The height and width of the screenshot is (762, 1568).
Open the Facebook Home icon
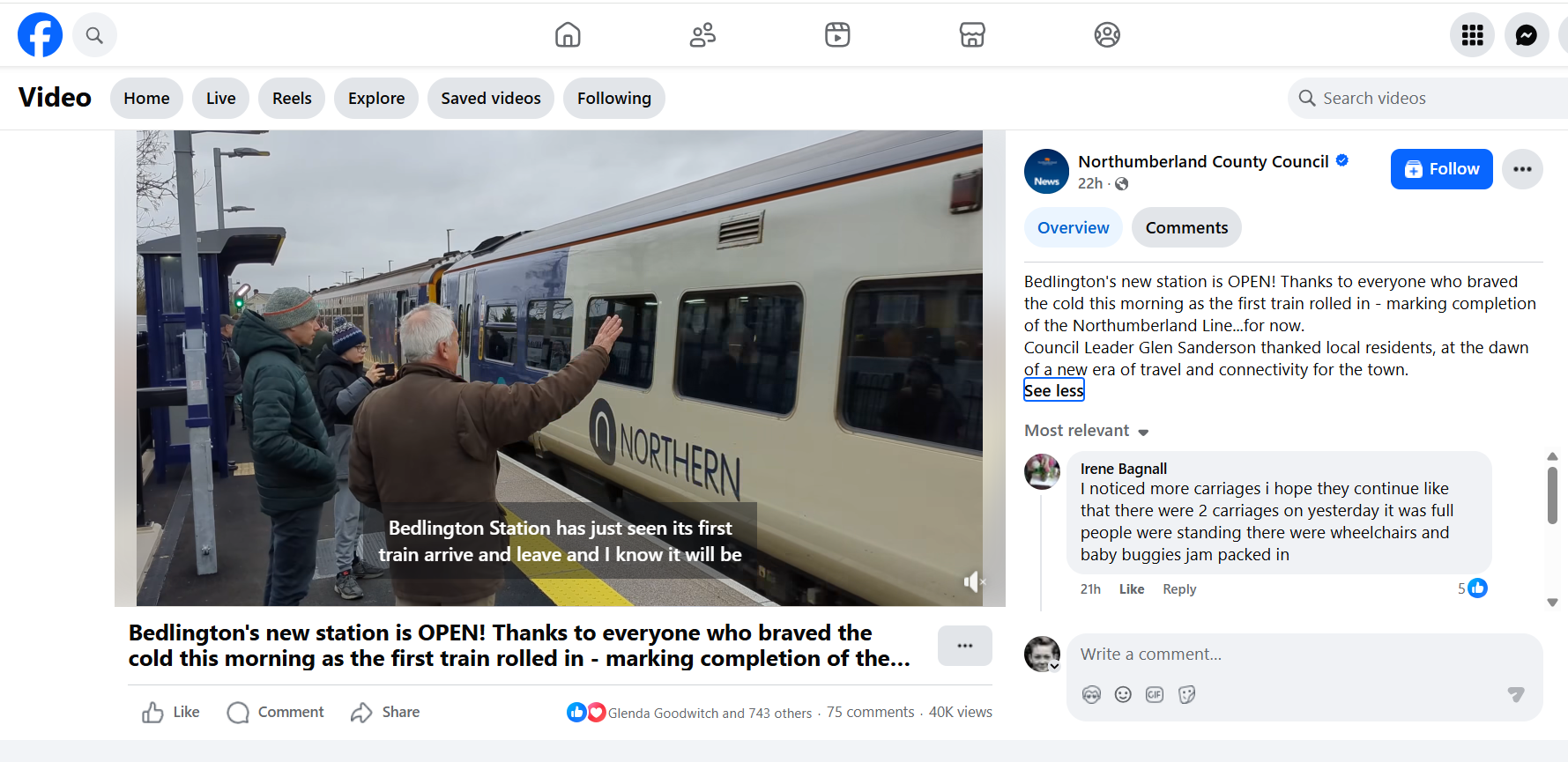pos(568,35)
